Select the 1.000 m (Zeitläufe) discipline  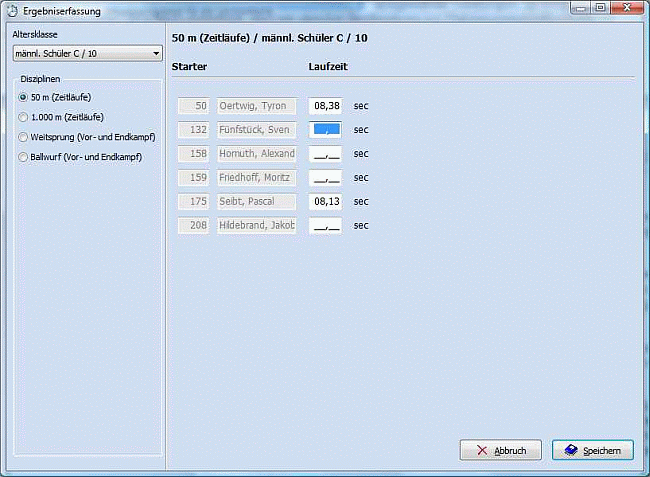[23, 117]
